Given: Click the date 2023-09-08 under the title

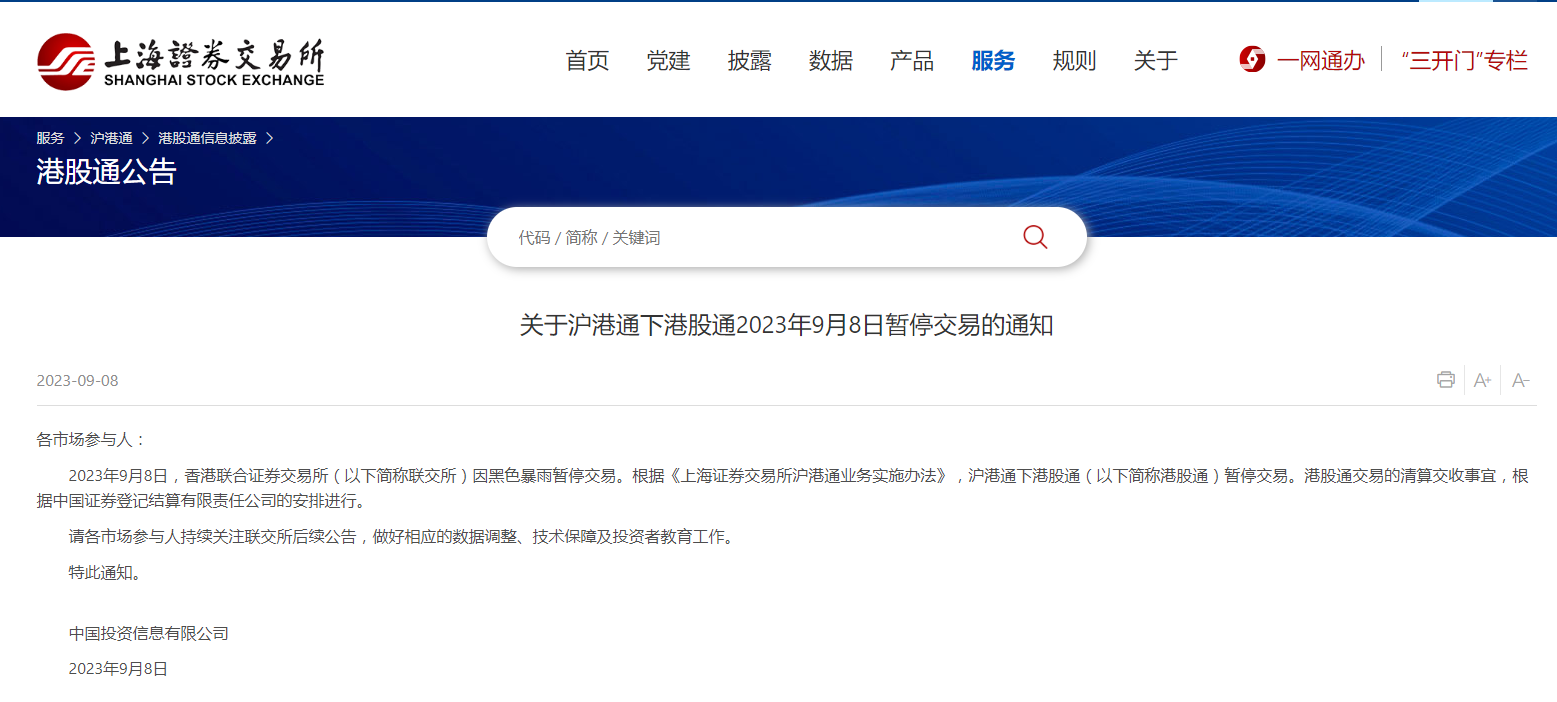Looking at the screenshot, I should (x=77, y=381).
